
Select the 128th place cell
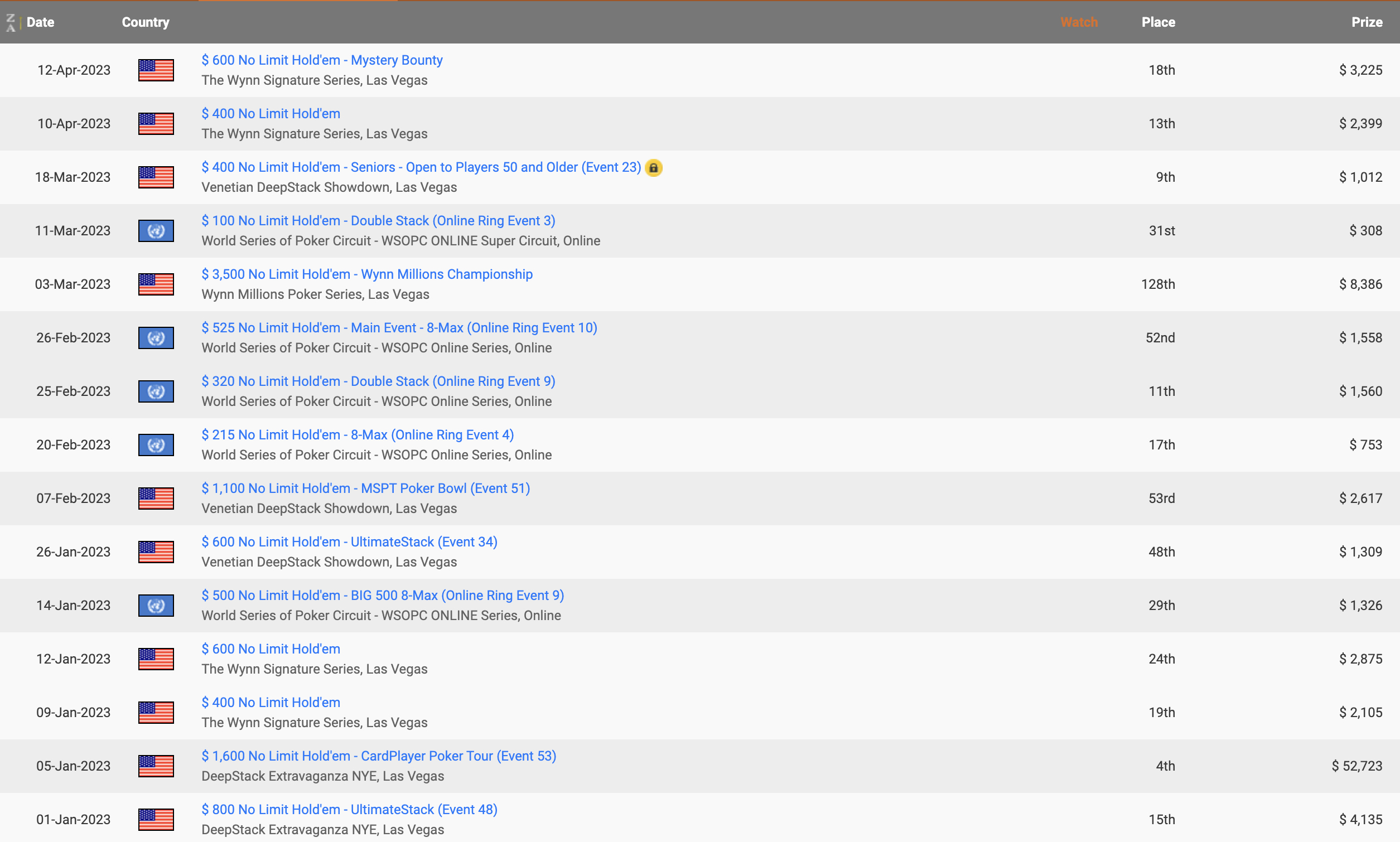point(1158,284)
